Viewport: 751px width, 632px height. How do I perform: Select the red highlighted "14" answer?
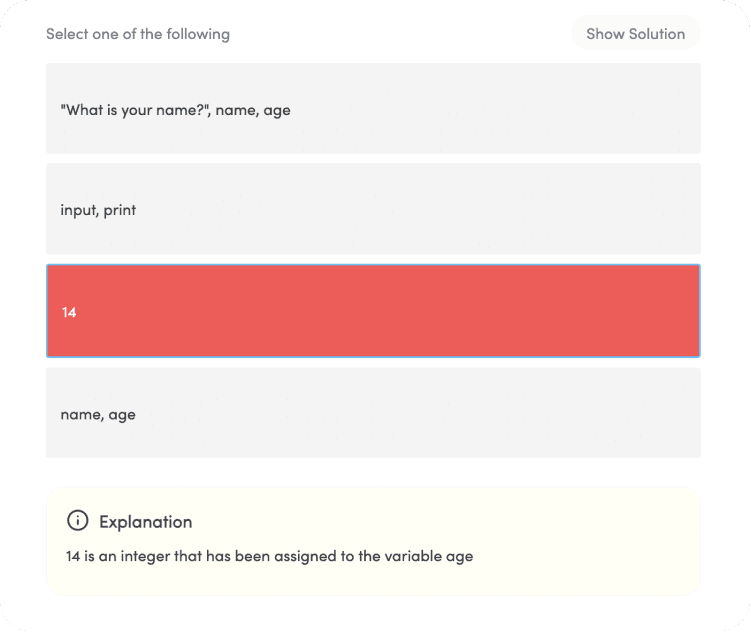pyautogui.click(x=373, y=311)
